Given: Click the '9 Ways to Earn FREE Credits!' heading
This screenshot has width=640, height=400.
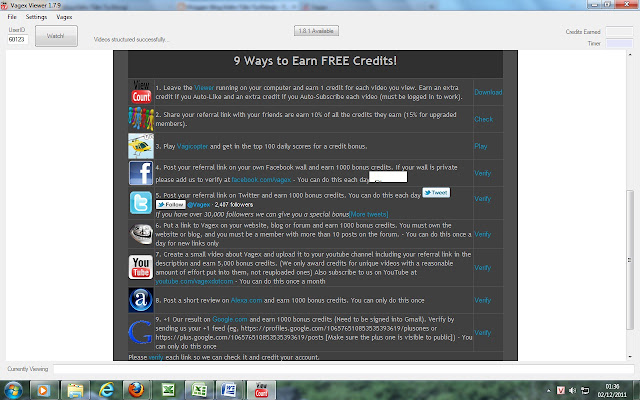Looking at the screenshot, I should pyautogui.click(x=315, y=61).
